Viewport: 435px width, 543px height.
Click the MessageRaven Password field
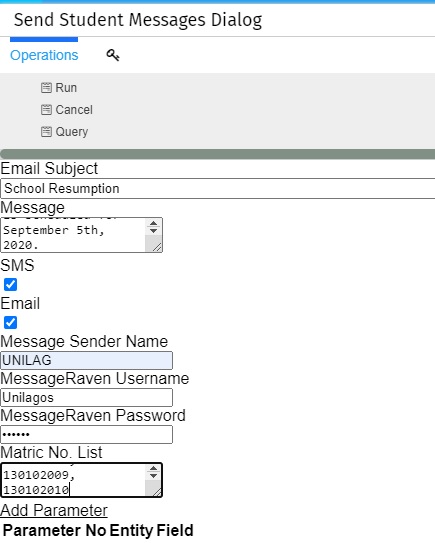(x=87, y=434)
